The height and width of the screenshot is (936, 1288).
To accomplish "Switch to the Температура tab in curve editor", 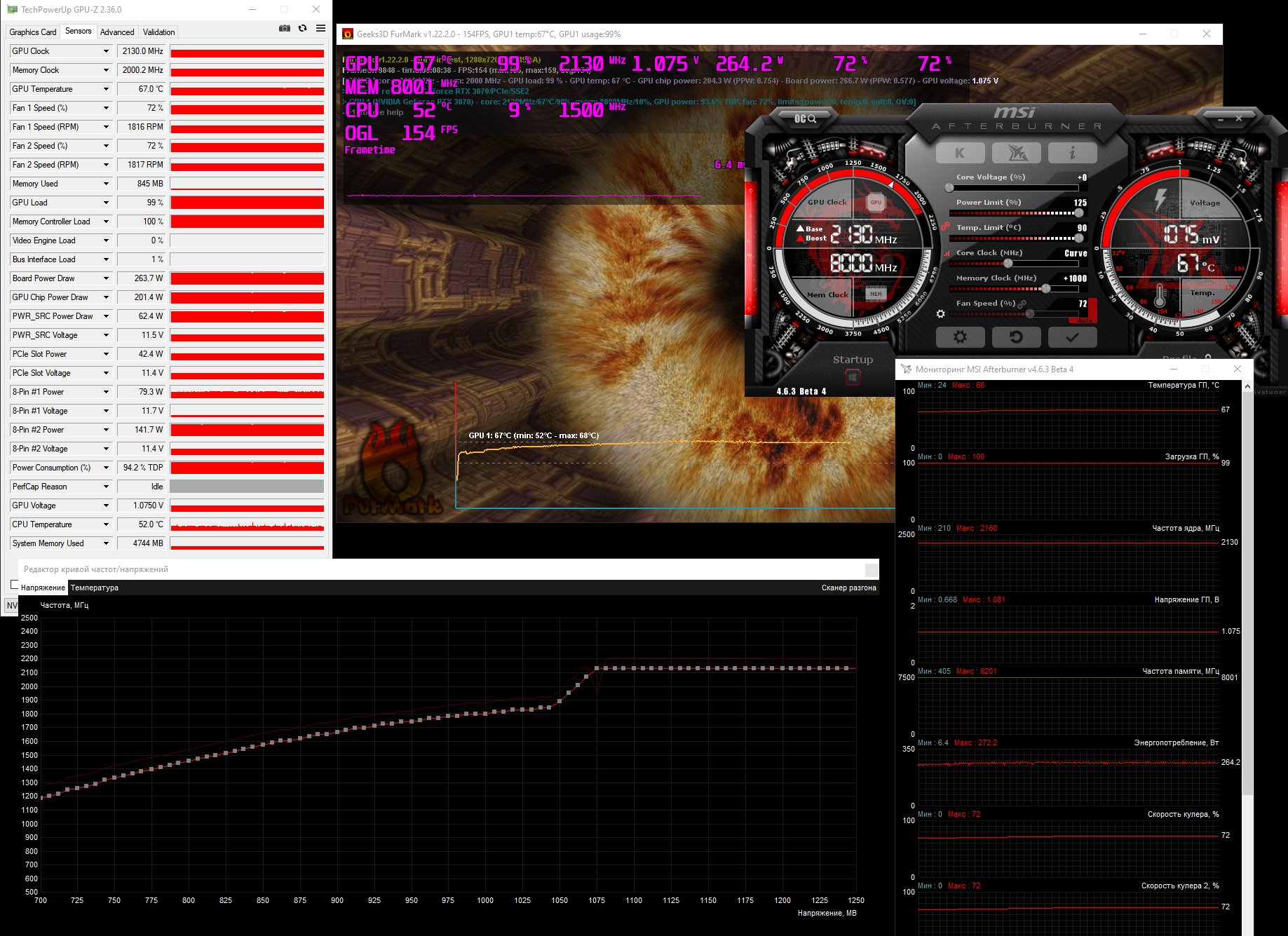I will 95,588.
